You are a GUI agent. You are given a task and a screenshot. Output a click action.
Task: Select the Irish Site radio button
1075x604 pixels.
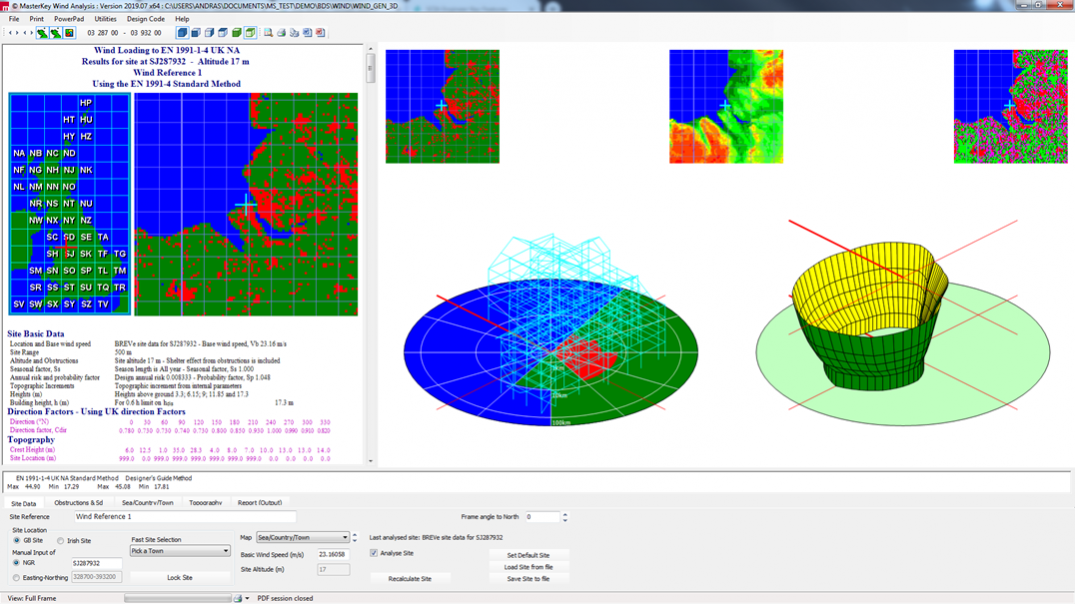pos(60,540)
